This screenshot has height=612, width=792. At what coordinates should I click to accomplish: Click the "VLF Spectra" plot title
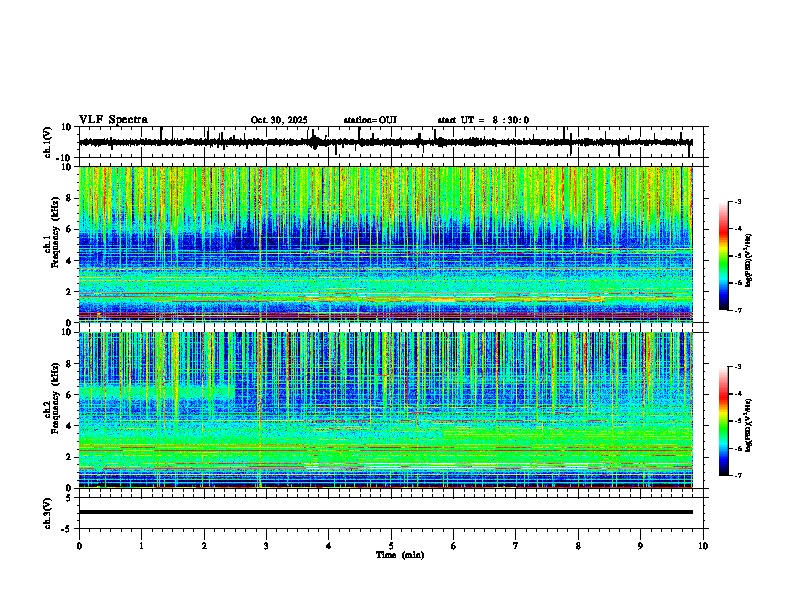pyautogui.click(x=113, y=120)
